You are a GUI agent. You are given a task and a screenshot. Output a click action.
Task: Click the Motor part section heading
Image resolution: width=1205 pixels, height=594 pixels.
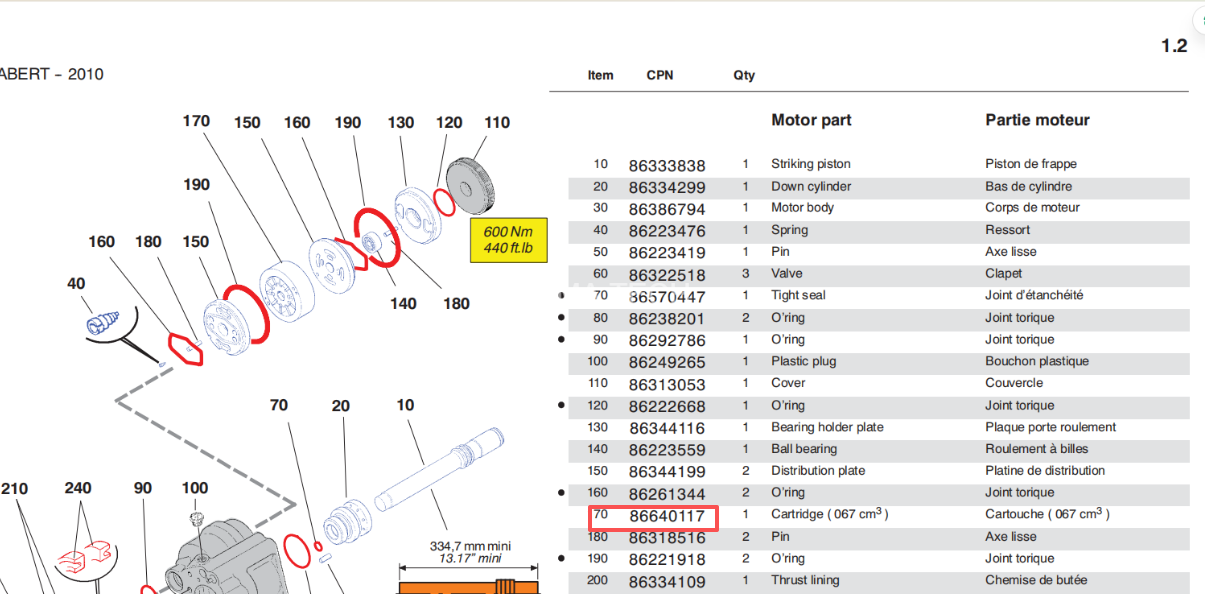811,120
